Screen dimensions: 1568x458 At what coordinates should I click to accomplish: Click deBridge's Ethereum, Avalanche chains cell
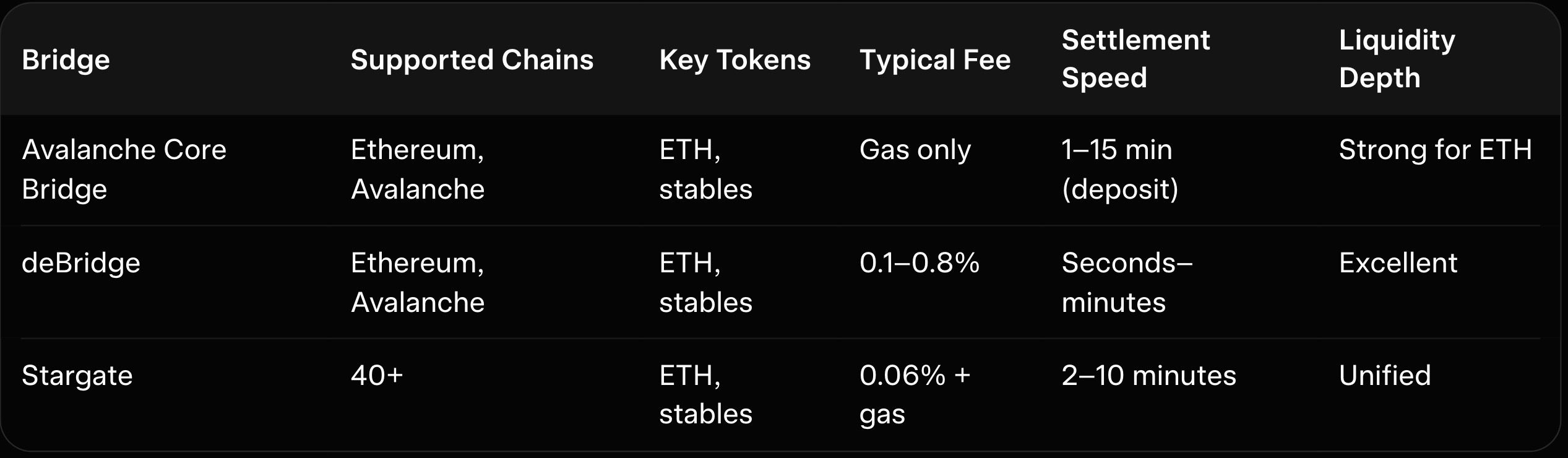(417, 282)
